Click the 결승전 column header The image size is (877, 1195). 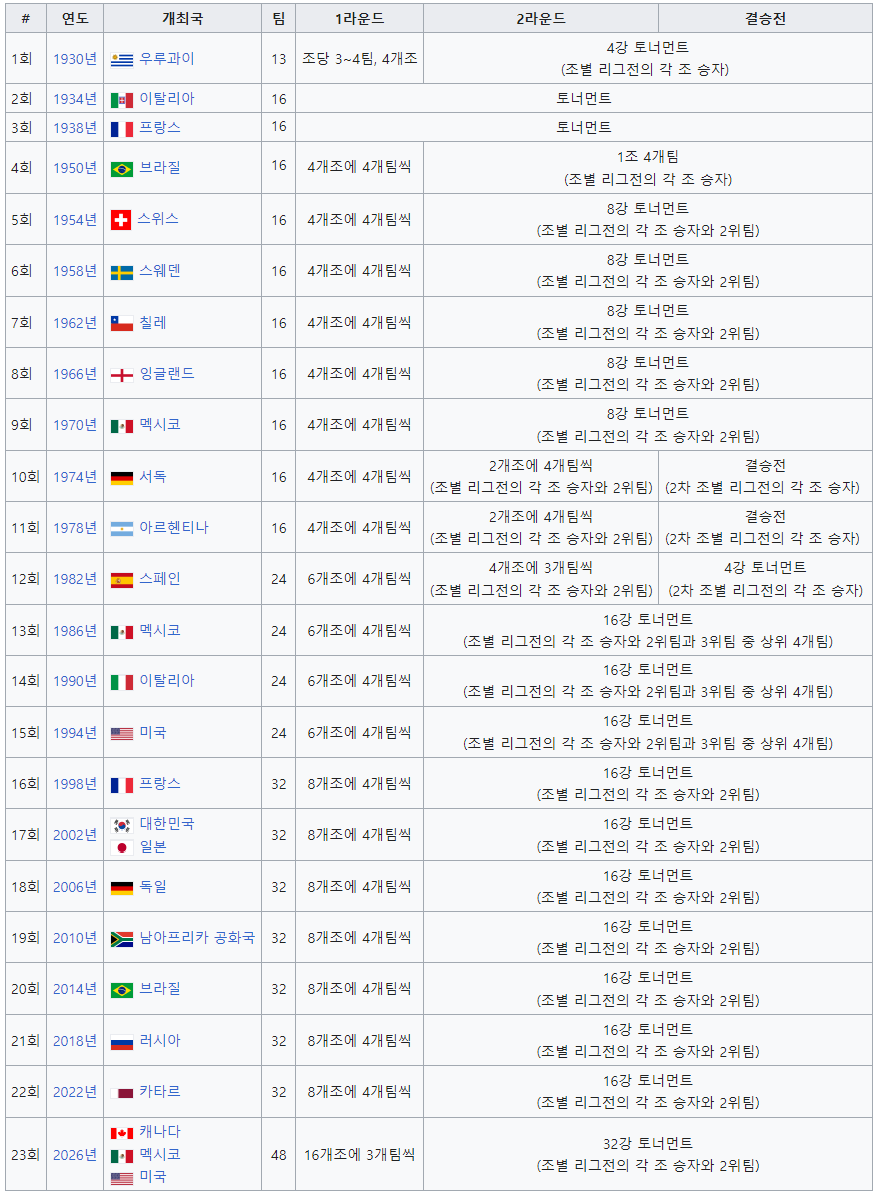coord(765,18)
